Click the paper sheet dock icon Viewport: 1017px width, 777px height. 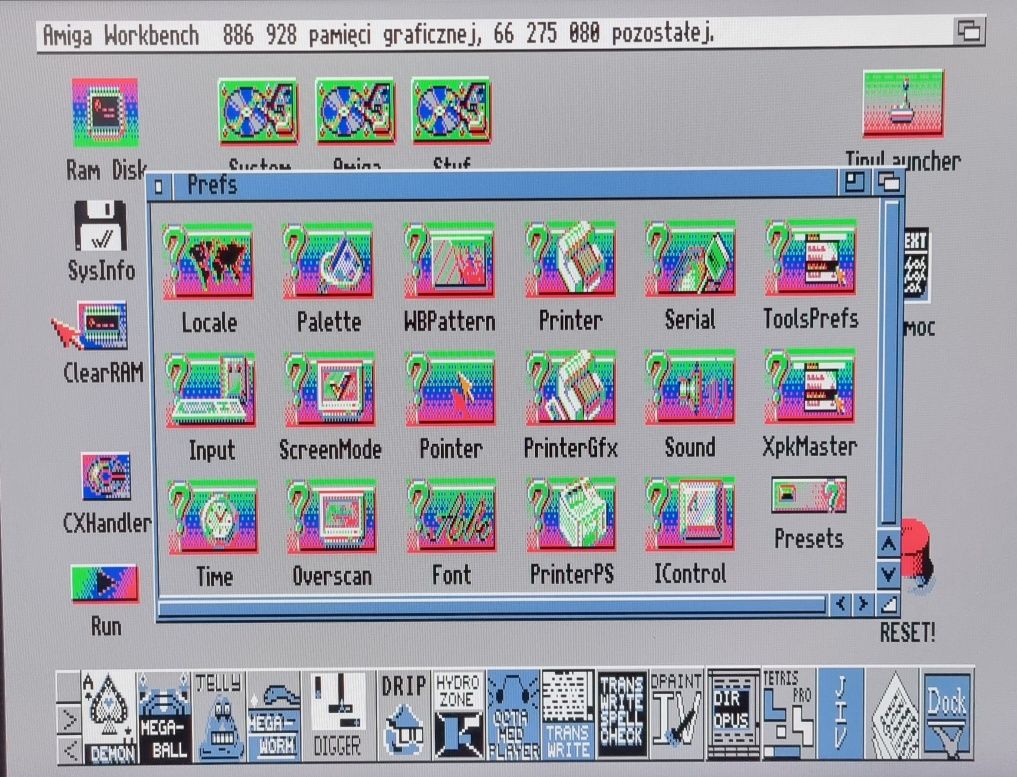[x=894, y=713]
